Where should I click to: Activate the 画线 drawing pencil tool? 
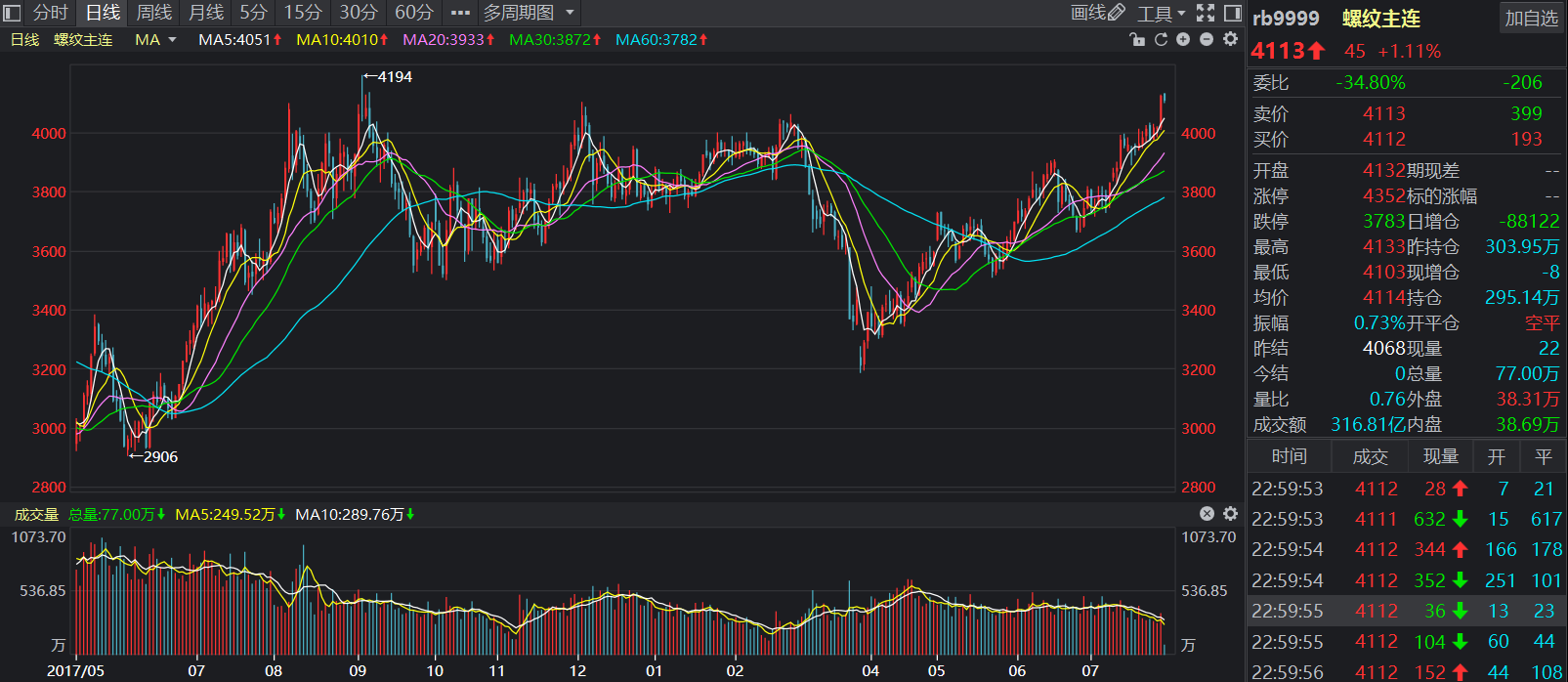tap(1097, 13)
